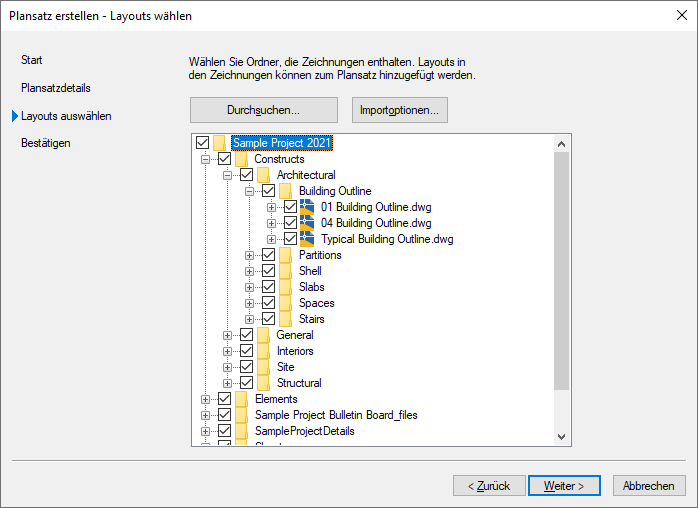This screenshot has width=698, height=508.
Task: Click the SampleProjectDetails folder icon
Action: (x=241, y=431)
